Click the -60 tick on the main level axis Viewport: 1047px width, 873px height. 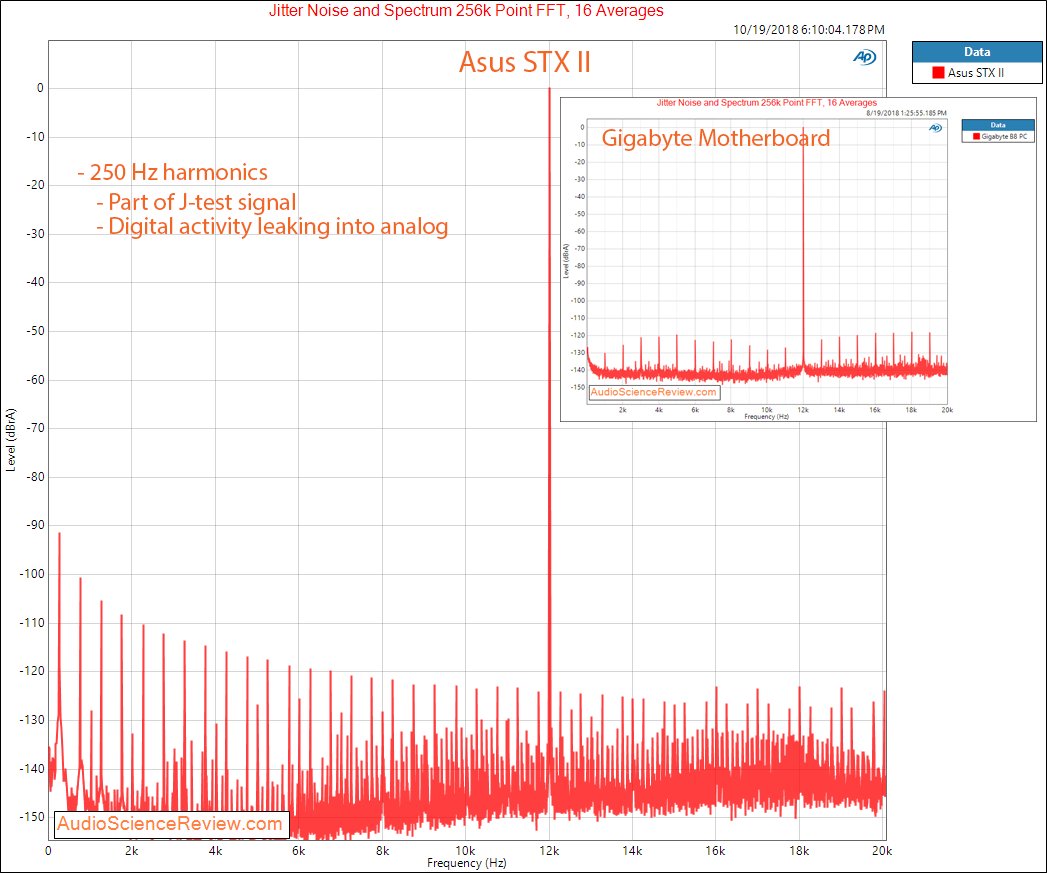point(35,379)
